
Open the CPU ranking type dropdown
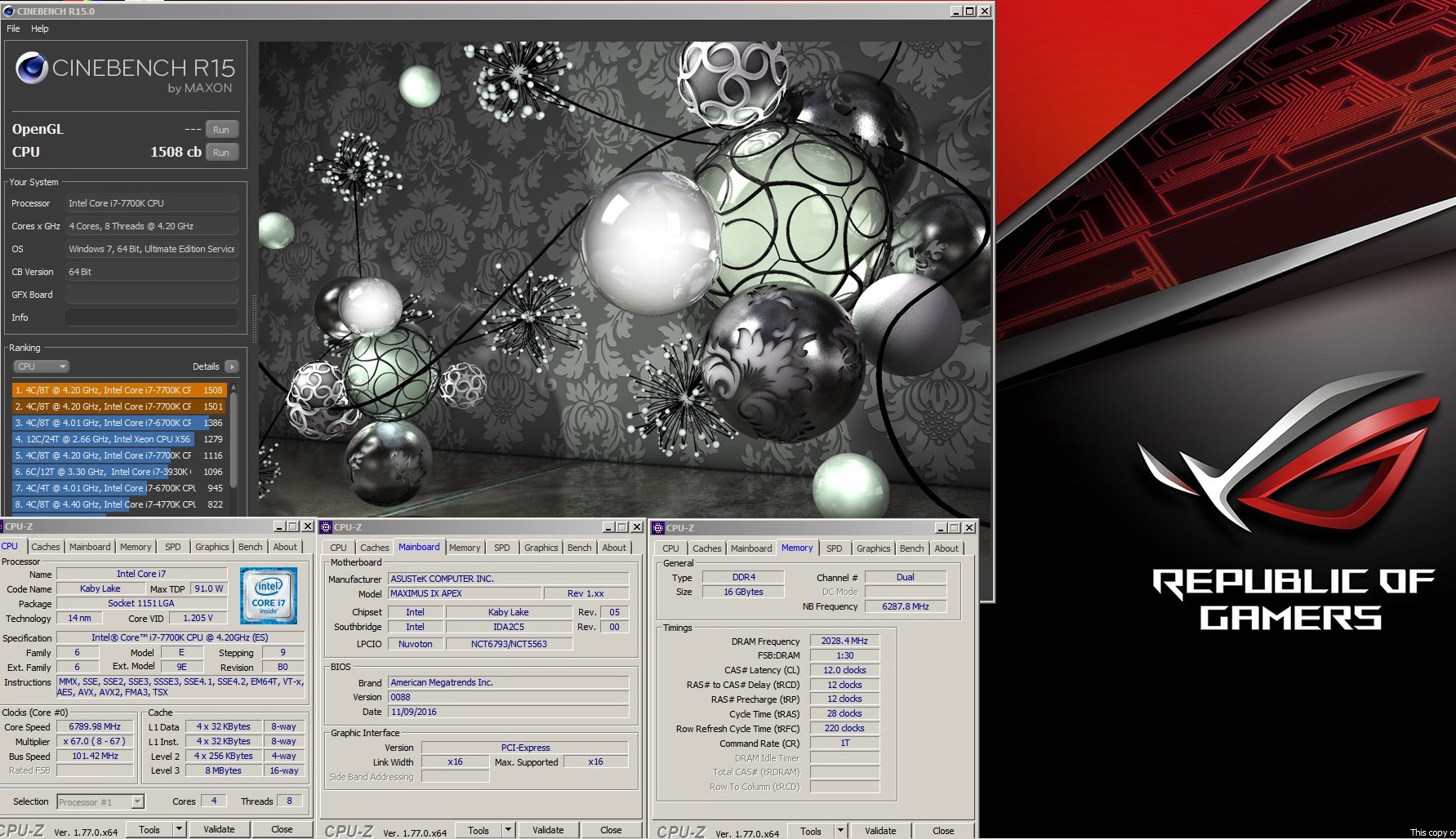click(x=41, y=366)
